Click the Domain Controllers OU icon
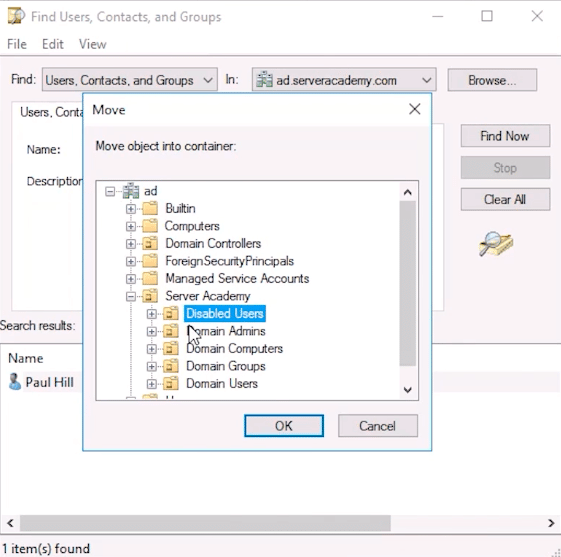 point(150,243)
